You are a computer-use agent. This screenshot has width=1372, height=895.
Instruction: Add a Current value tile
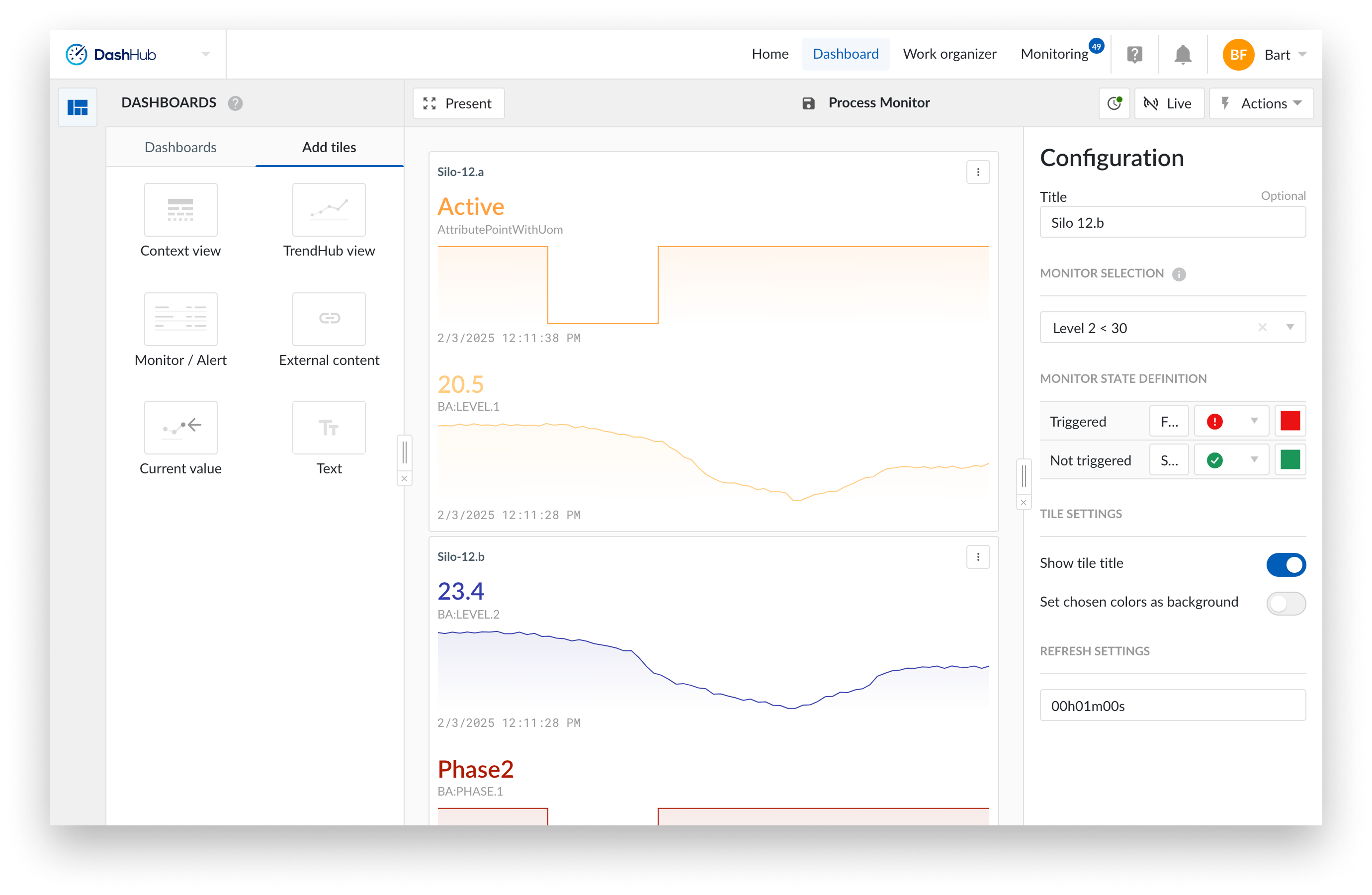coord(180,428)
